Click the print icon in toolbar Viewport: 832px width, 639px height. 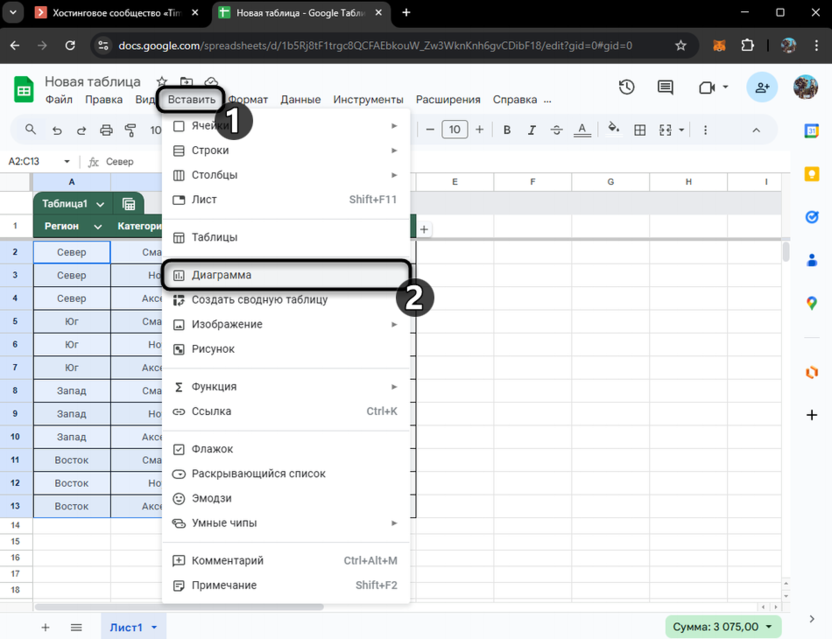click(106, 130)
